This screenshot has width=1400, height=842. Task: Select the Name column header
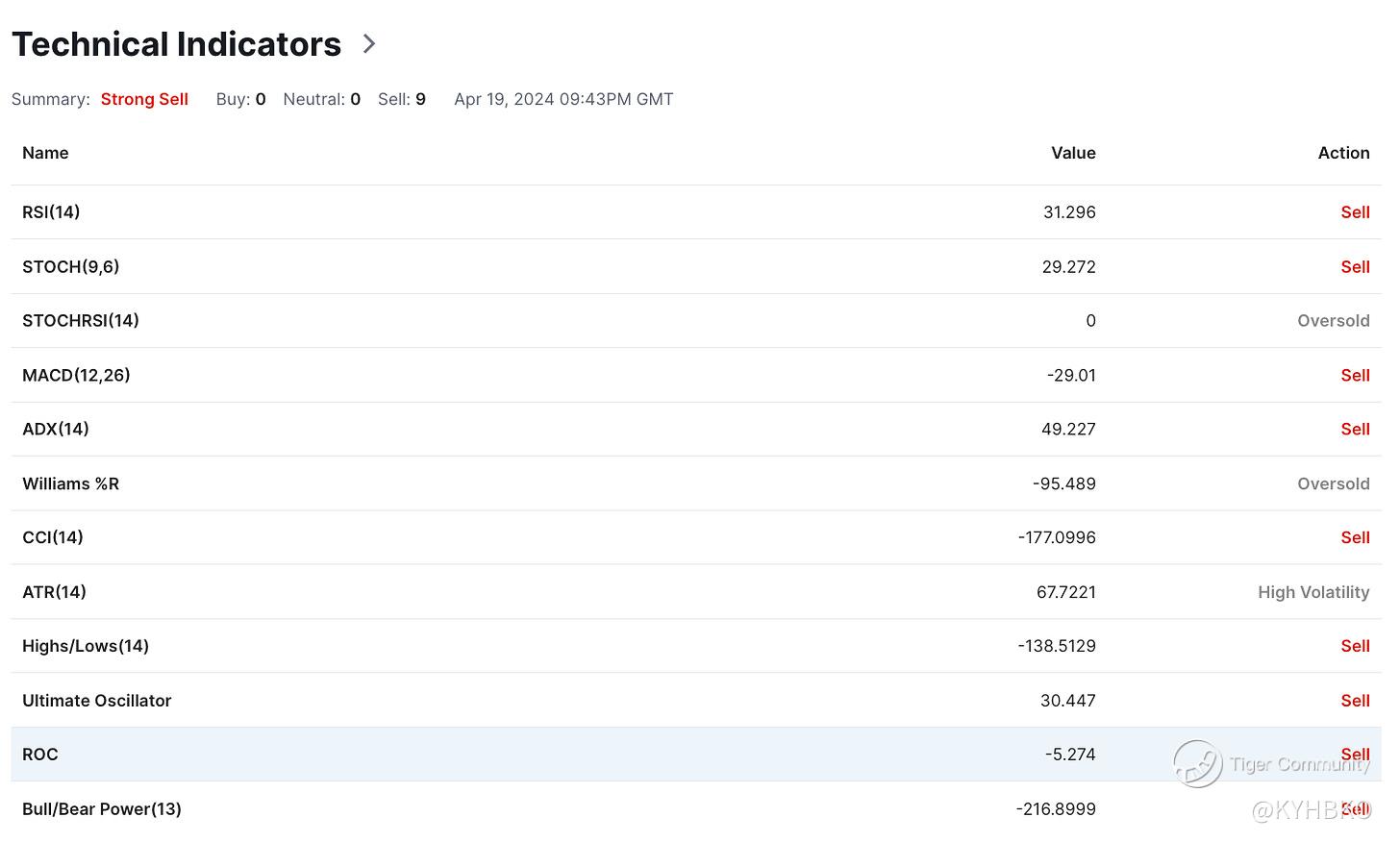45,153
